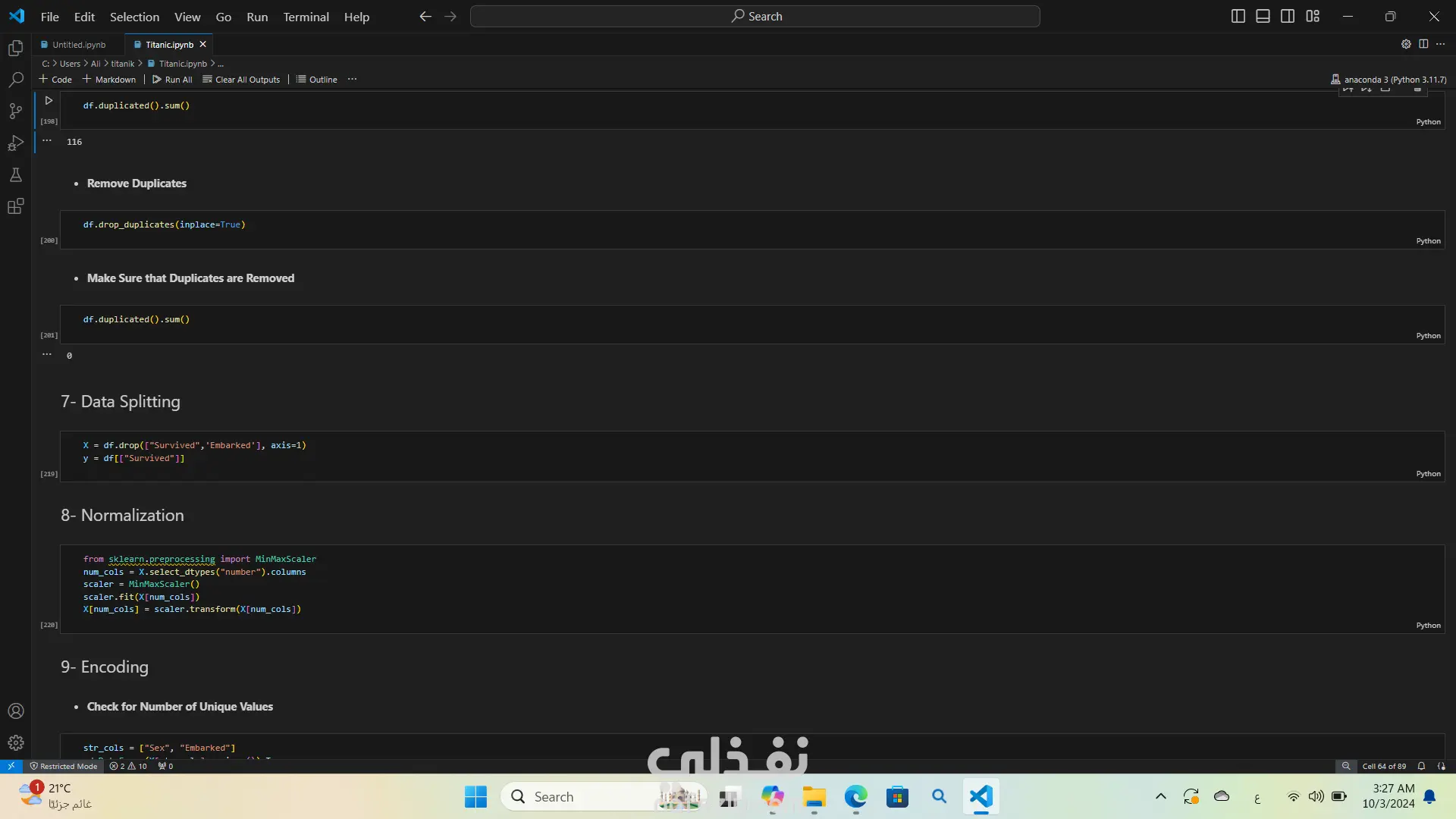Open anaconda 3 kernel picker

click(1389, 80)
